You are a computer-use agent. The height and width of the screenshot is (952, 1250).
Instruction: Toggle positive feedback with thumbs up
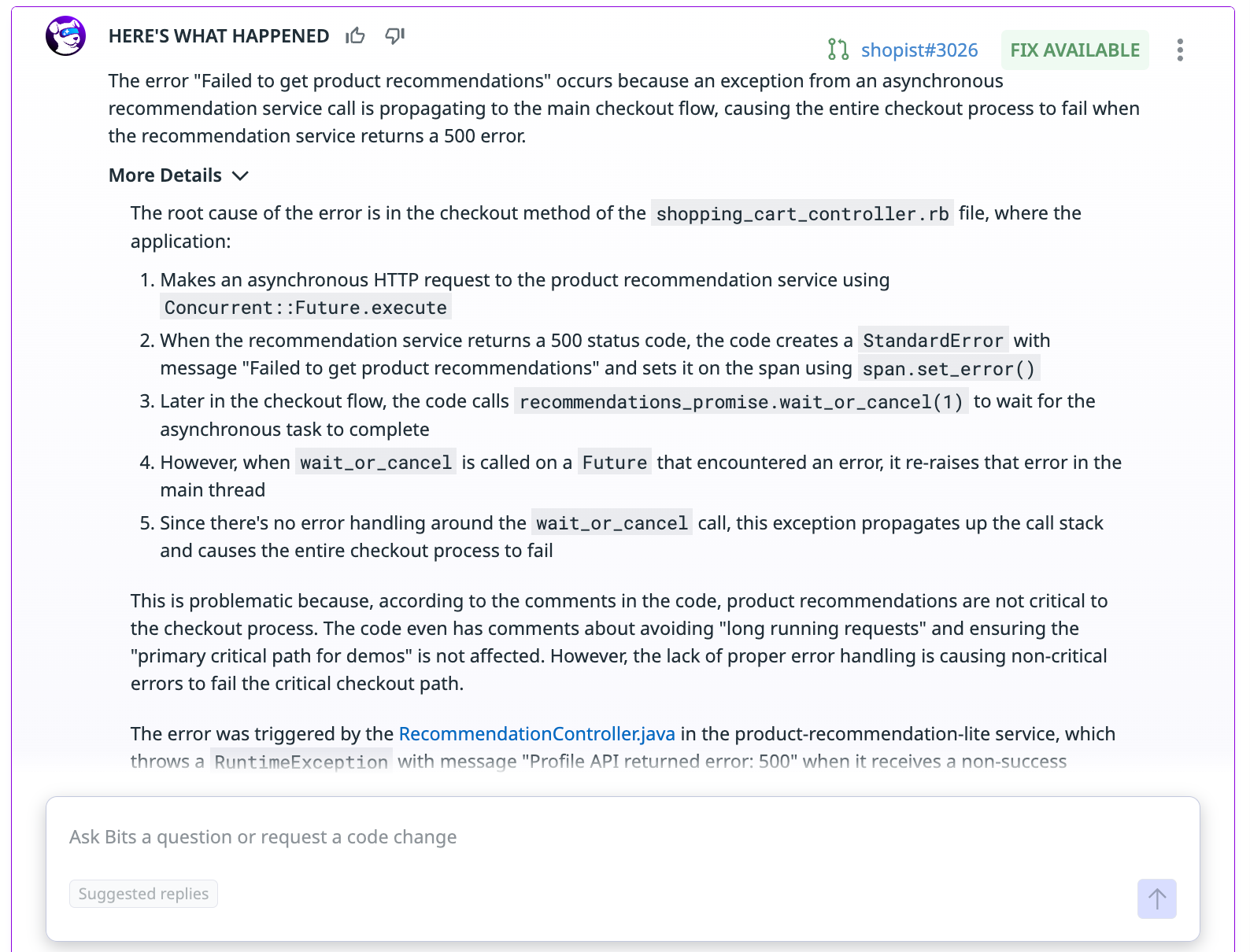356,35
